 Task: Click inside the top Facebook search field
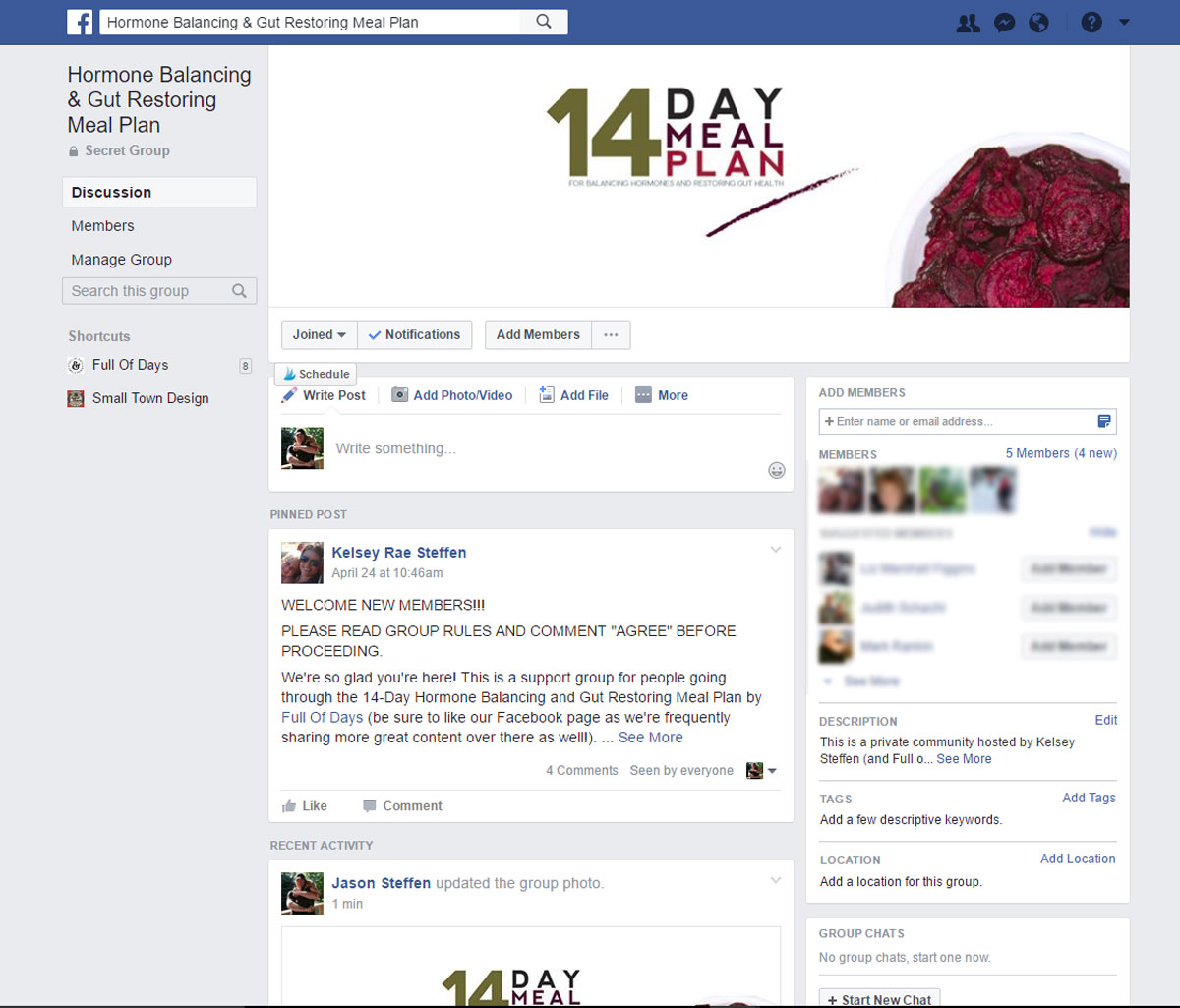[x=311, y=22]
